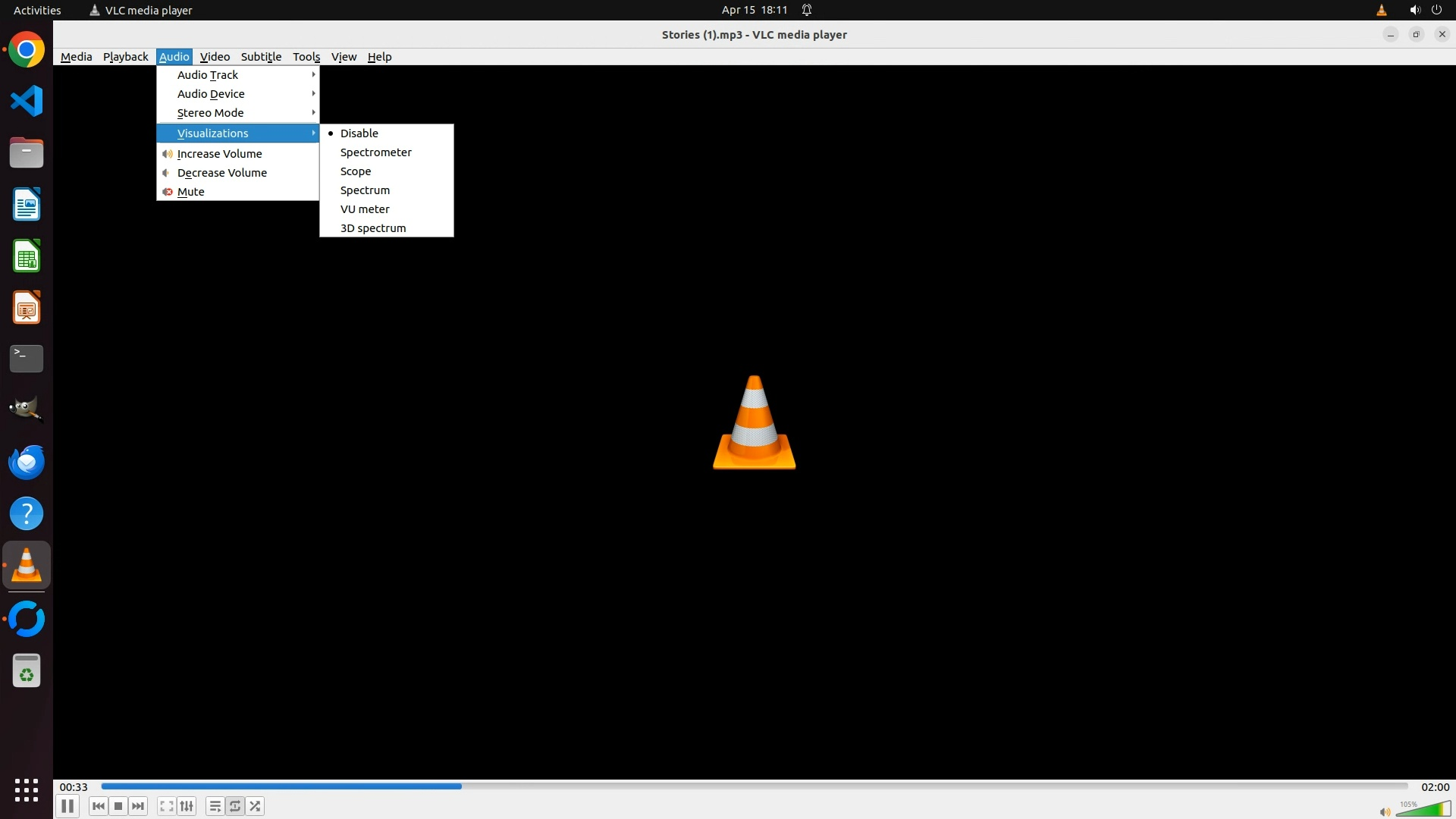Jump to next media in playlist
Image resolution: width=1456 pixels, height=819 pixels.
coord(138,806)
